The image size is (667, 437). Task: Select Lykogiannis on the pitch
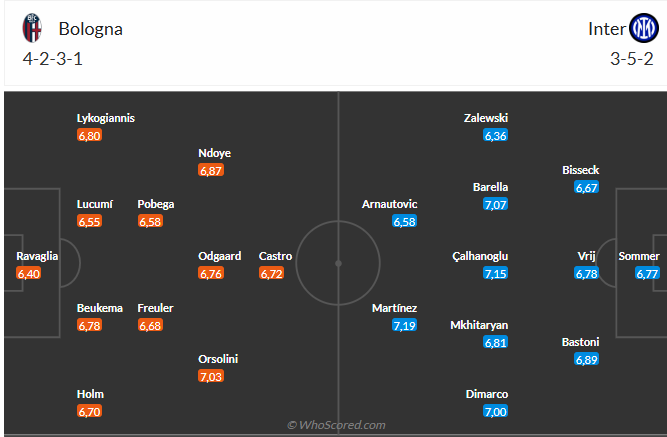[106, 118]
